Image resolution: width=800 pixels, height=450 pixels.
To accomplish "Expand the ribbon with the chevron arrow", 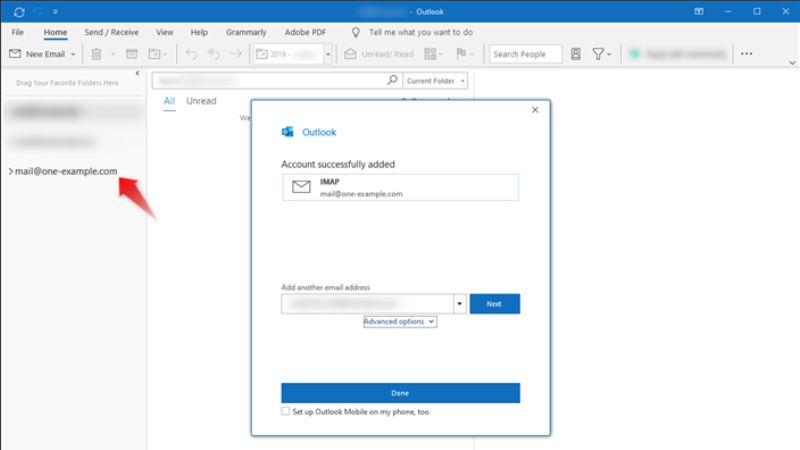I will pyautogui.click(x=792, y=63).
